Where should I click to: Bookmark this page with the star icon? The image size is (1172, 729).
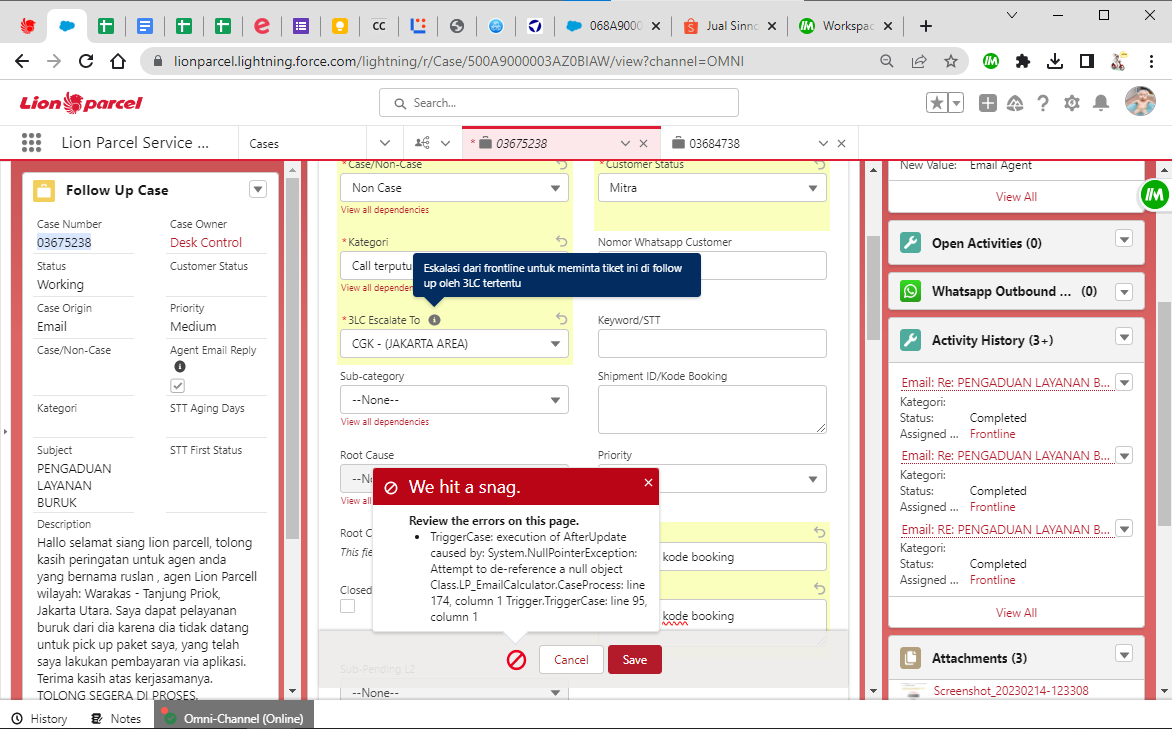click(x=951, y=61)
